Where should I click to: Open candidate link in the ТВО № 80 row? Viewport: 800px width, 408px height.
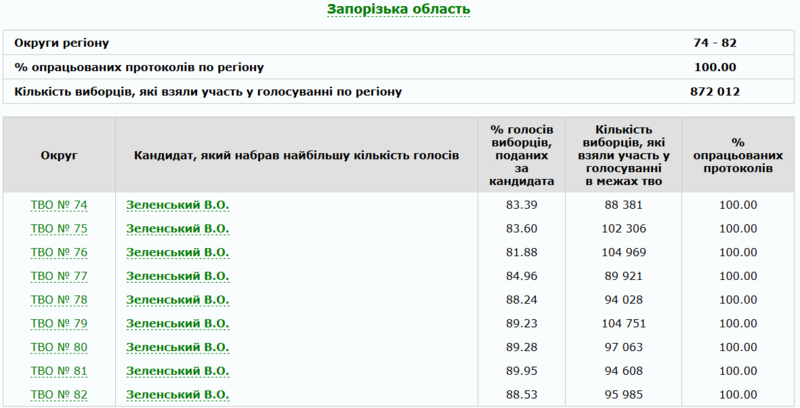tap(177, 347)
